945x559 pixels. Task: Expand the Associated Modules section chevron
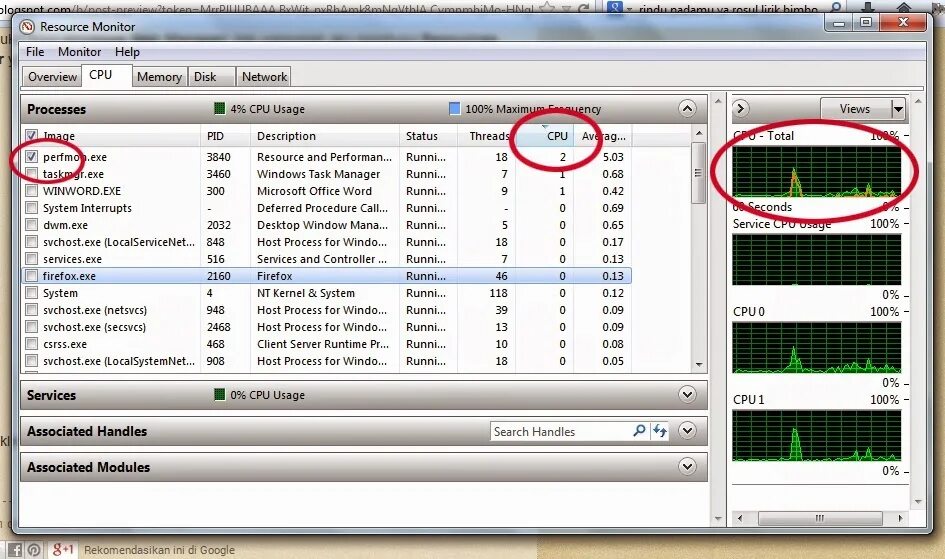pos(687,466)
